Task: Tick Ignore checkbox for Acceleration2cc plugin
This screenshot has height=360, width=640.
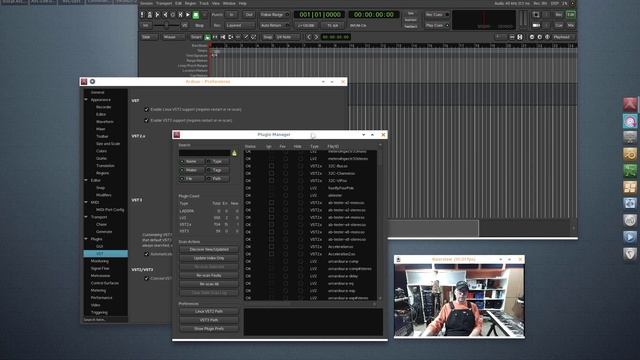Action: tap(271, 254)
